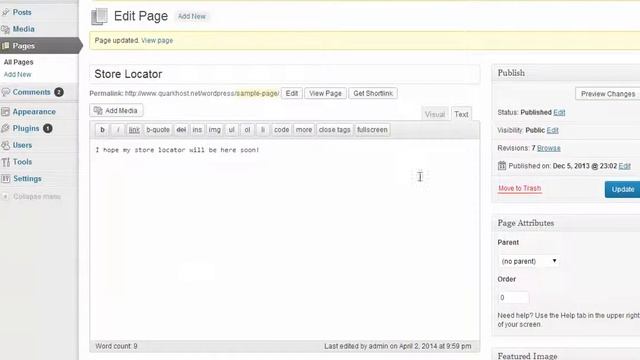Click the Comments count badge
Image resolution: width=640 pixels, height=360 pixels.
(x=59, y=92)
